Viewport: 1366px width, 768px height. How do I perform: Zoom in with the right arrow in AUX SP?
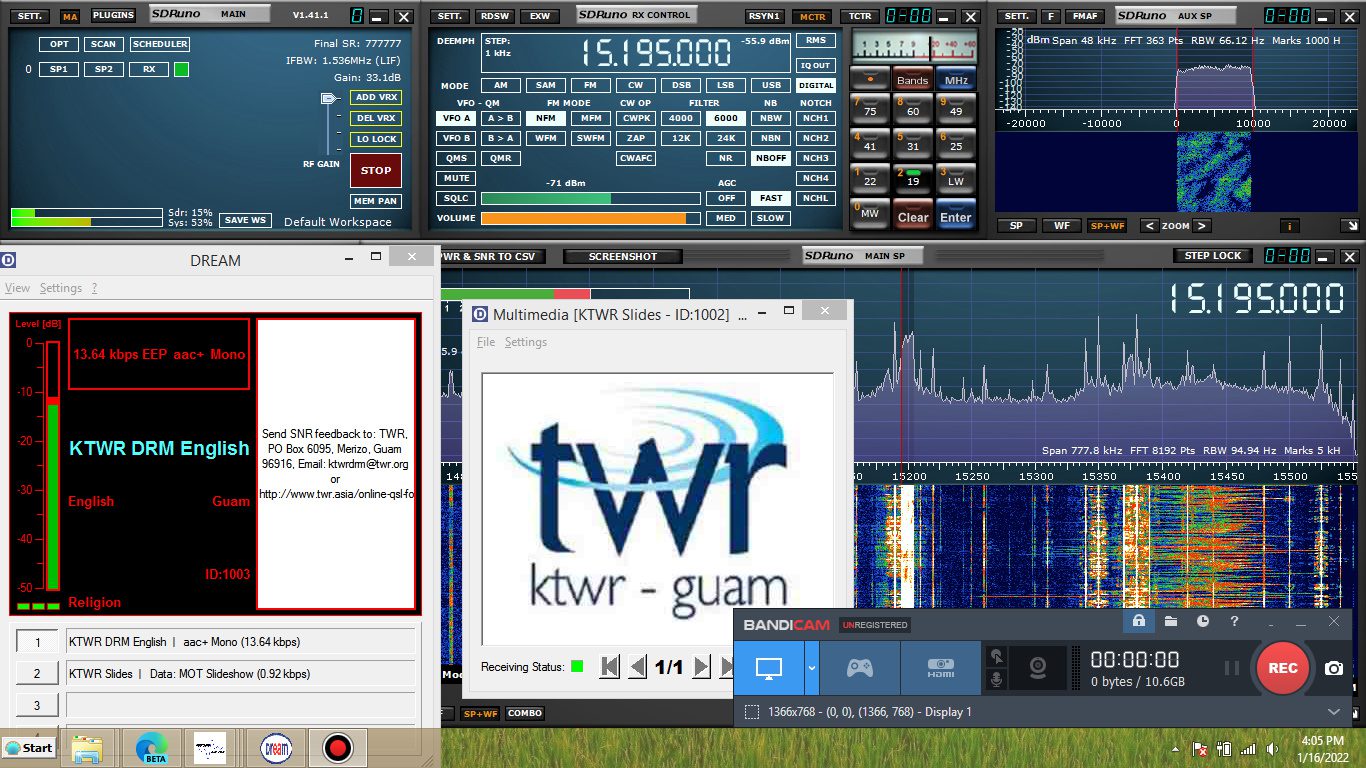[1202, 226]
